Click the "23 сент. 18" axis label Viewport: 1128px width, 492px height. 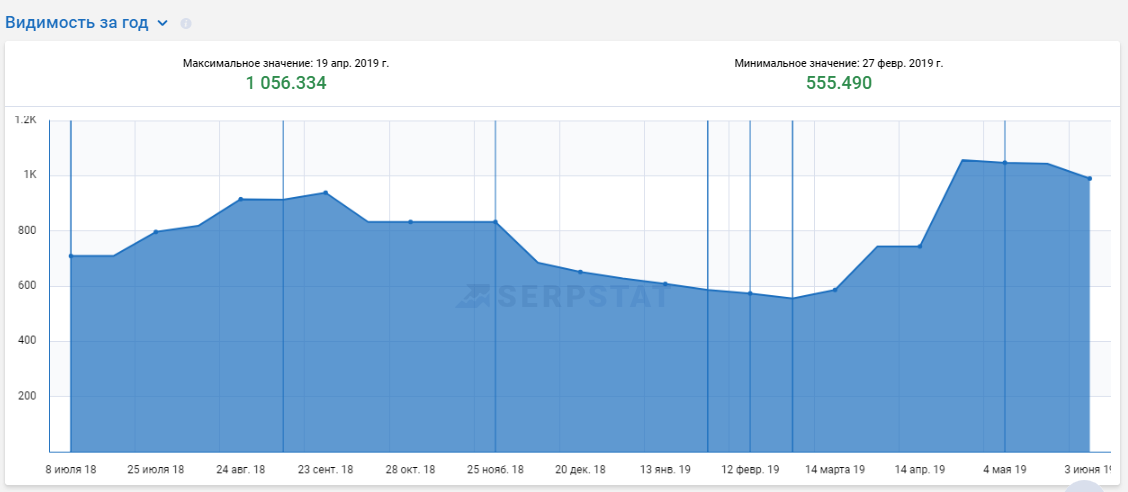click(325, 470)
